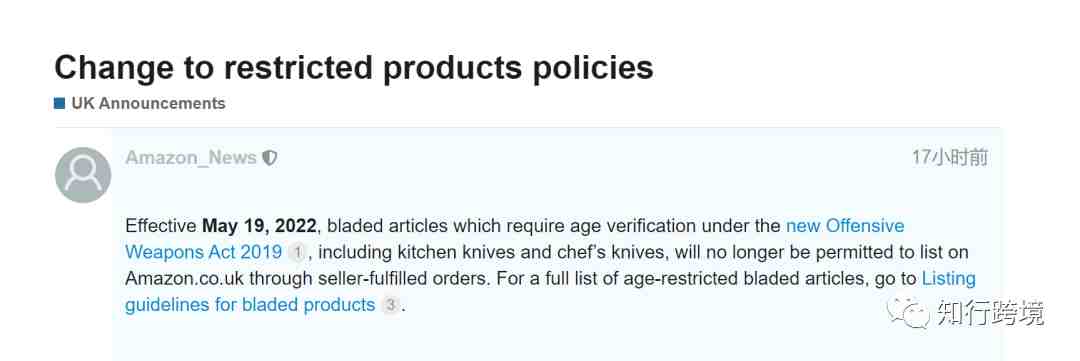Open the UK Announcements category

coord(148,103)
